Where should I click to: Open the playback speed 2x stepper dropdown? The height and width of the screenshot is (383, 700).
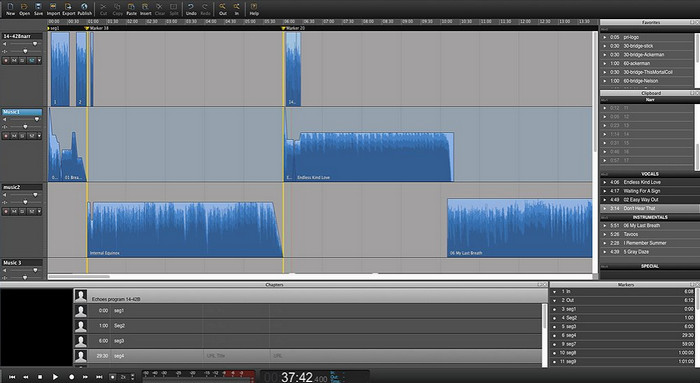(x=133, y=377)
